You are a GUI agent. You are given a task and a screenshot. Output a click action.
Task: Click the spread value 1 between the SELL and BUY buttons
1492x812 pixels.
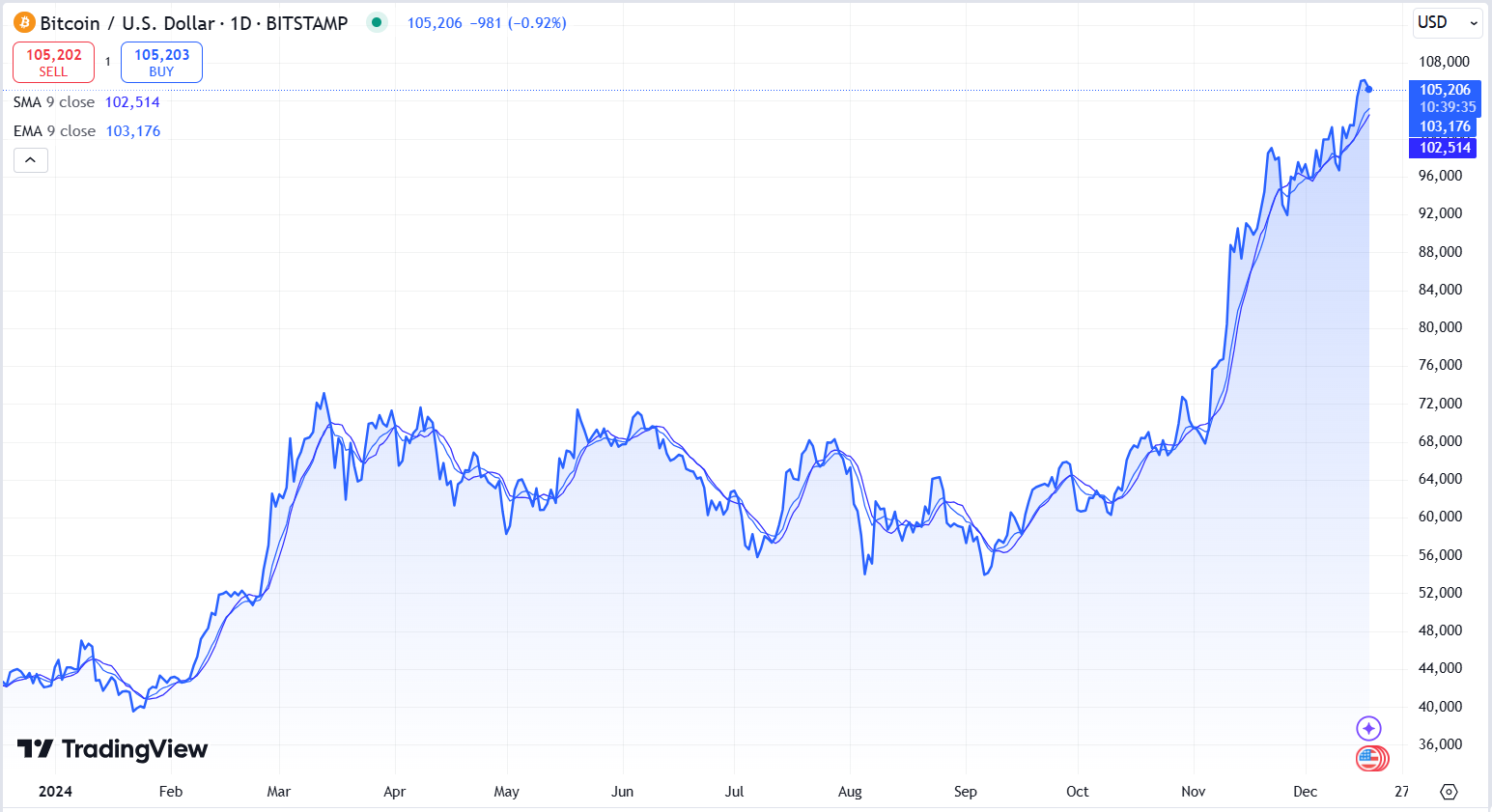(107, 62)
